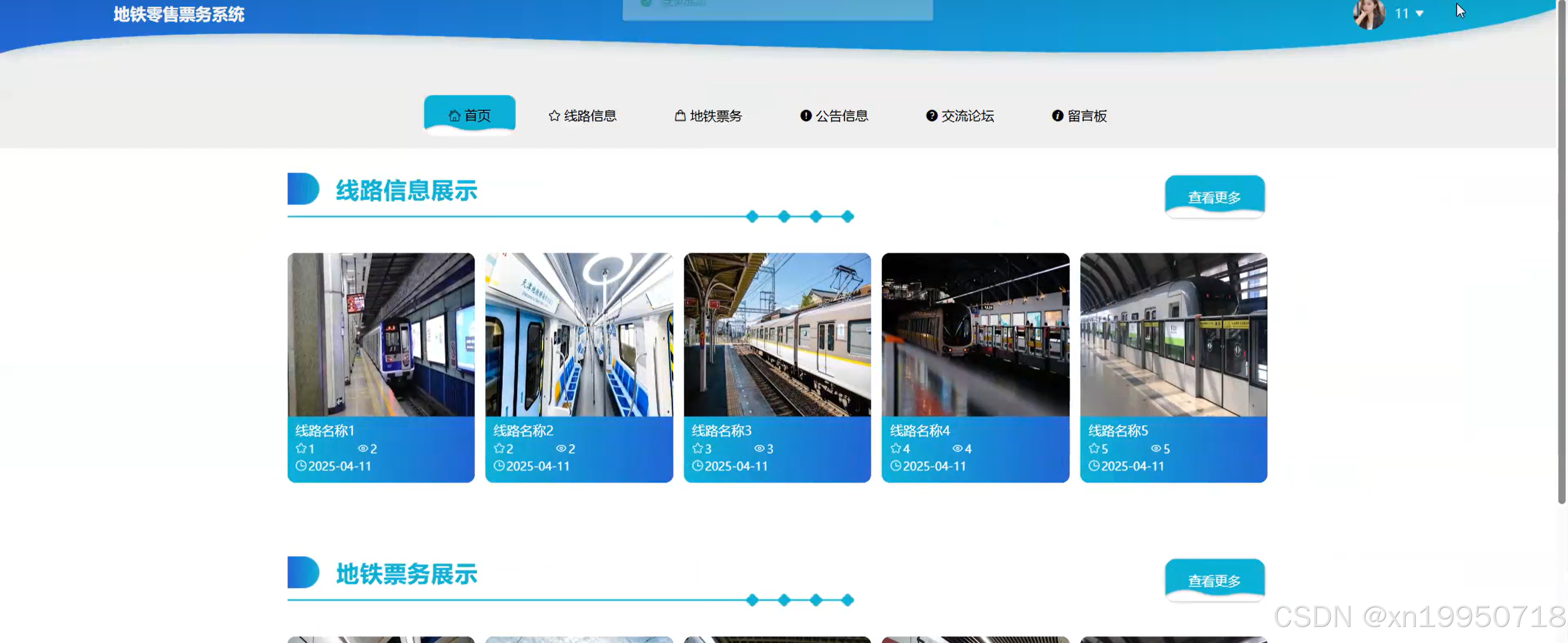The width and height of the screenshot is (1568, 643).
Task: Click the clock icon on 线路名称2 card
Action: pos(499,465)
